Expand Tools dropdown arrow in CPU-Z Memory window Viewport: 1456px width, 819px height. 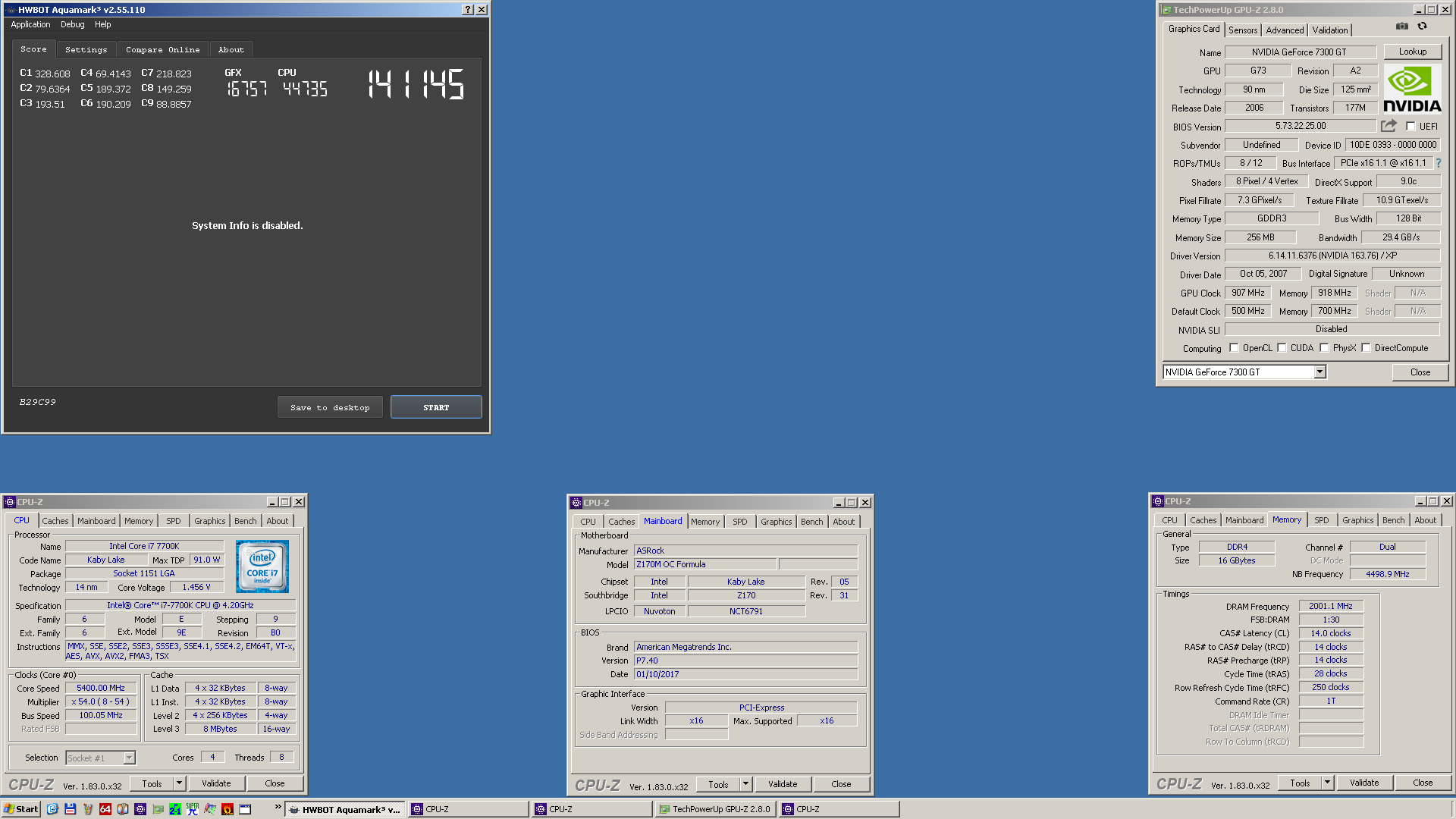(1327, 783)
